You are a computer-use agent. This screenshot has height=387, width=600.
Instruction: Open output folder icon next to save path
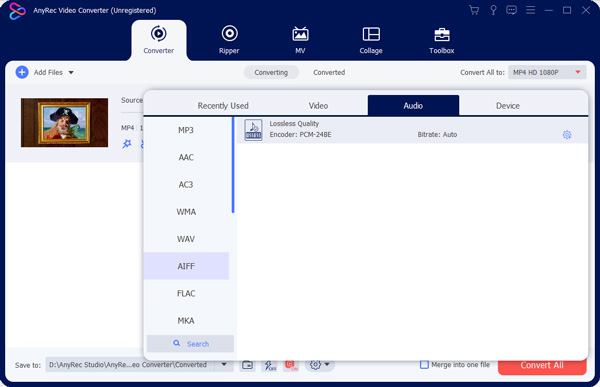248,365
